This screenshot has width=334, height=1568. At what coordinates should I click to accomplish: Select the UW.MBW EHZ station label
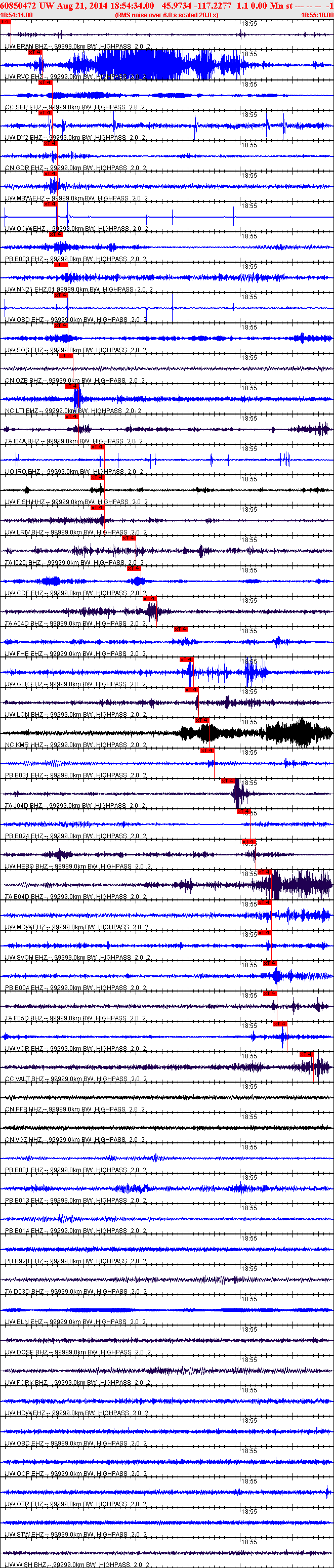(76, 198)
